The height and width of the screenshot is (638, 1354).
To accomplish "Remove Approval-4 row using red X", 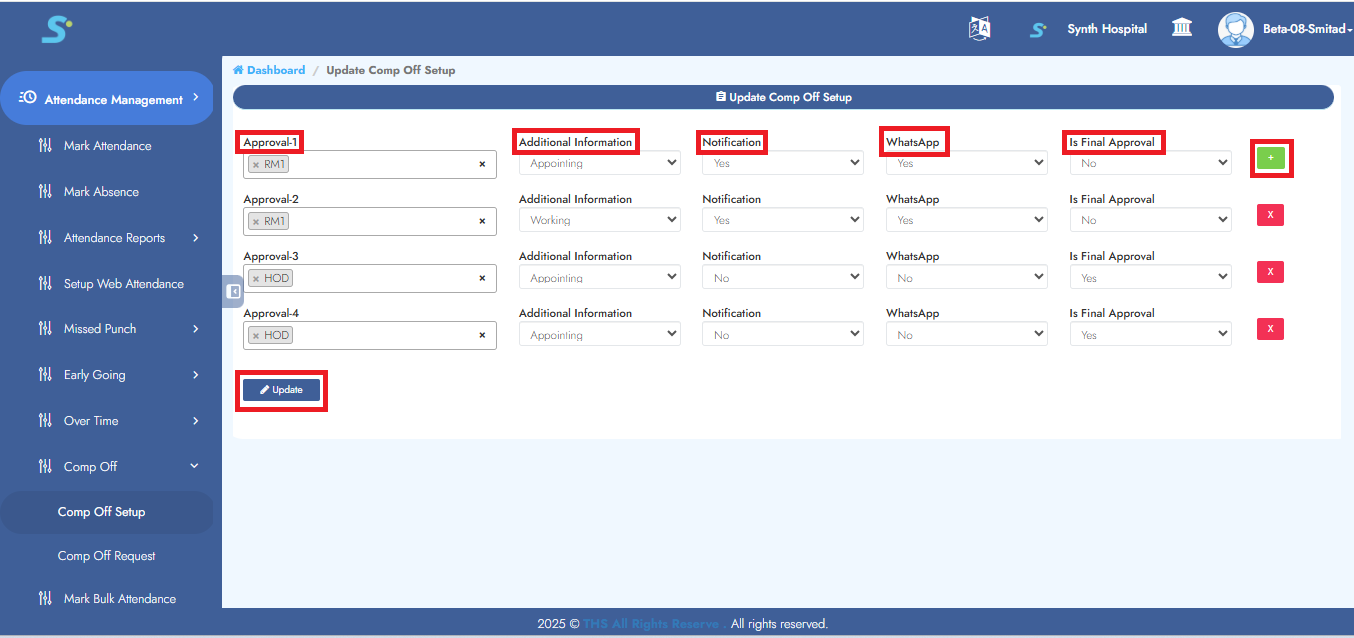I will (1270, 329).
